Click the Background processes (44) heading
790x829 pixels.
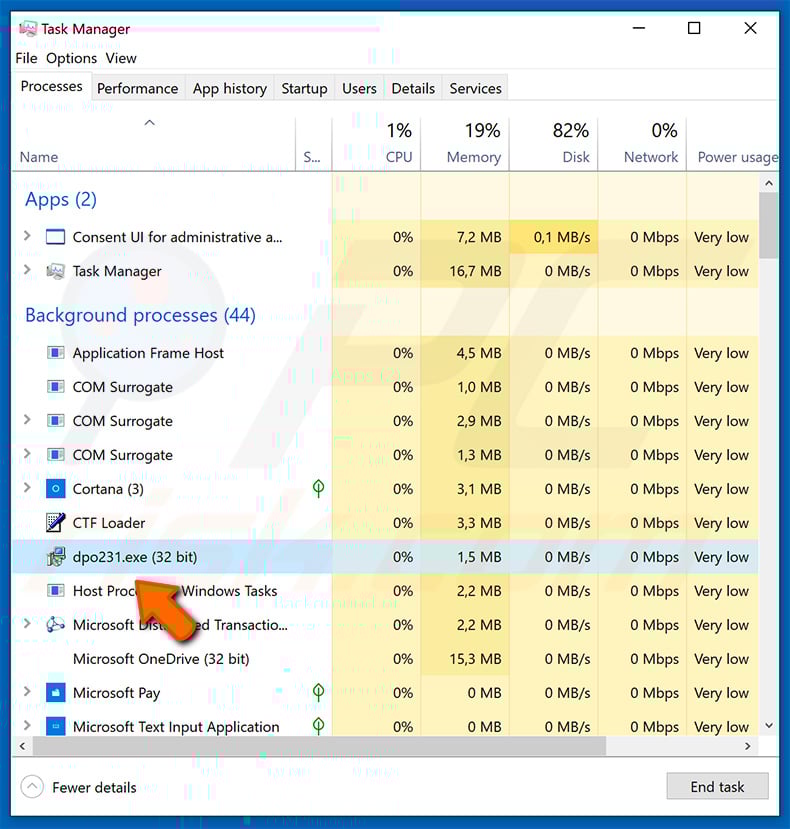coord(140,315)
